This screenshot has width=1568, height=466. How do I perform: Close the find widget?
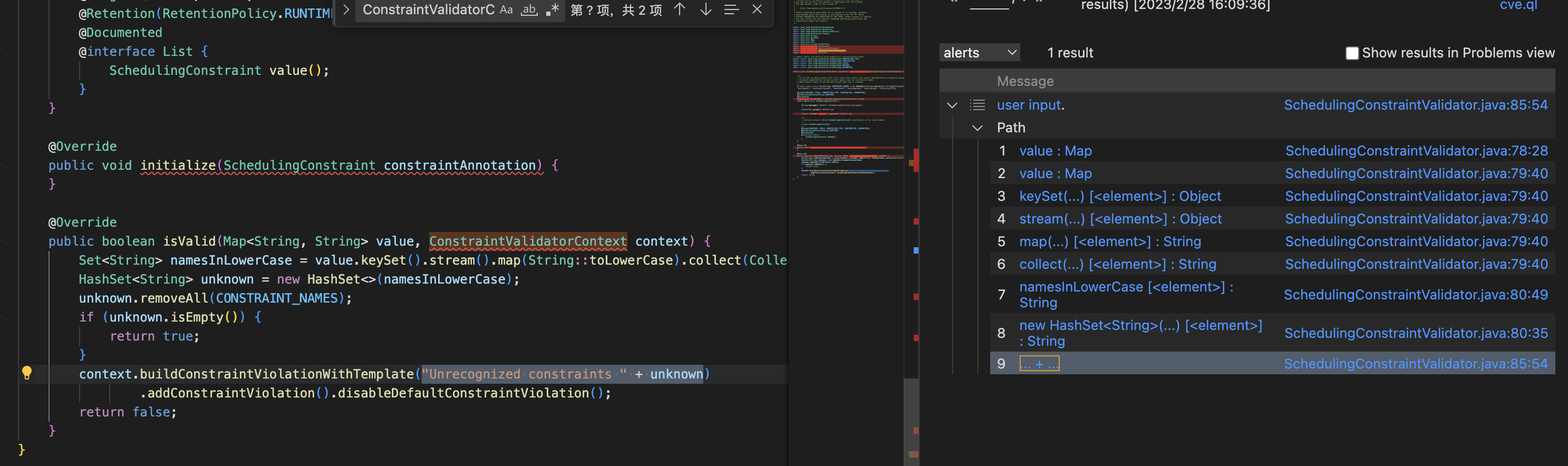pos(757,9)
